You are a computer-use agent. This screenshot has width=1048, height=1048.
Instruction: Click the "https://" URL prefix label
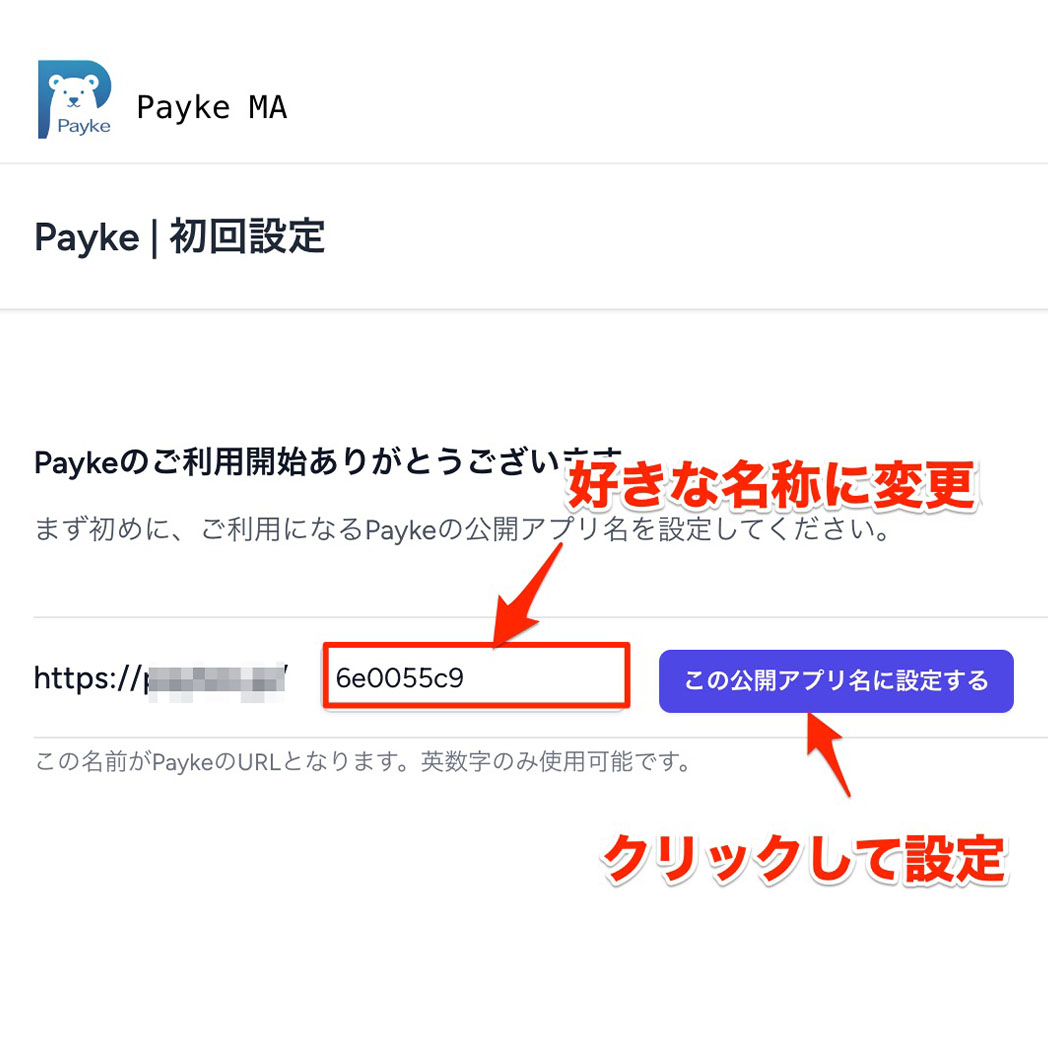(x=88, y=678)
